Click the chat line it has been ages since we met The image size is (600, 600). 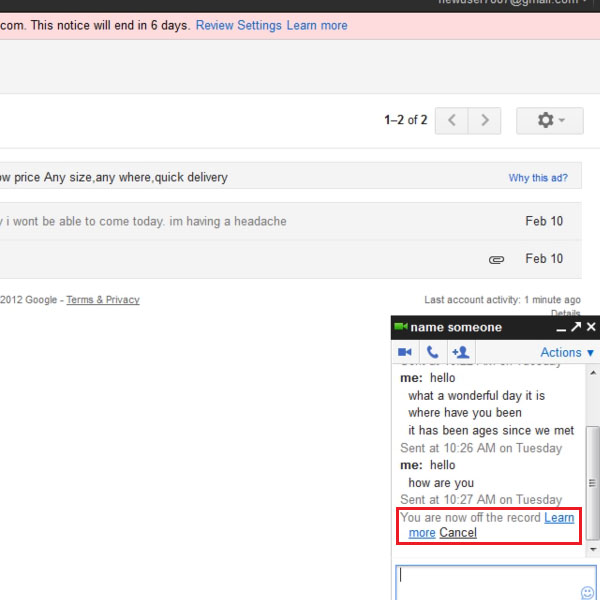pyautogui.click(x=491, y=430)
